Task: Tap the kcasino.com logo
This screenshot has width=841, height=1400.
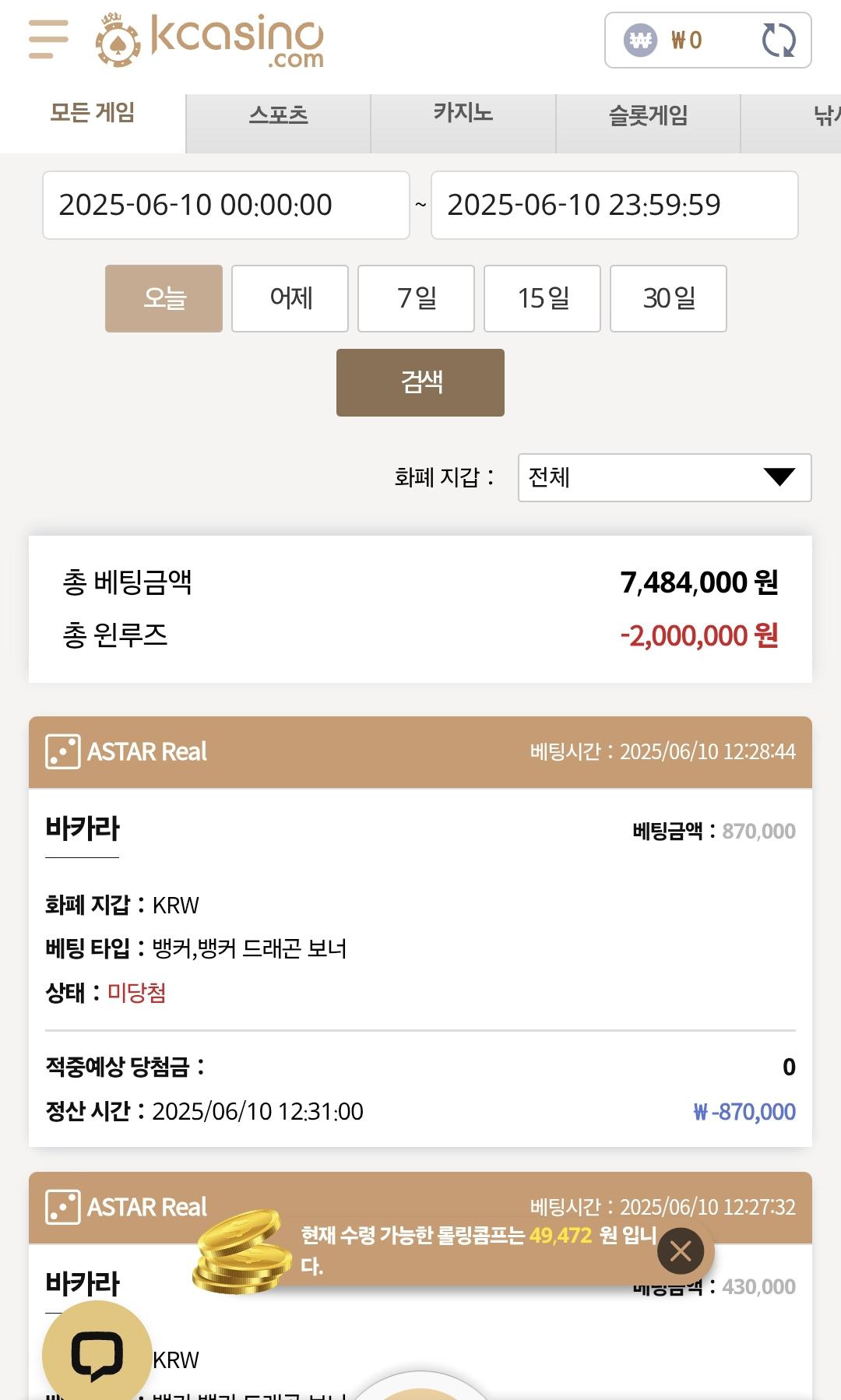Action: coord(209,41)
